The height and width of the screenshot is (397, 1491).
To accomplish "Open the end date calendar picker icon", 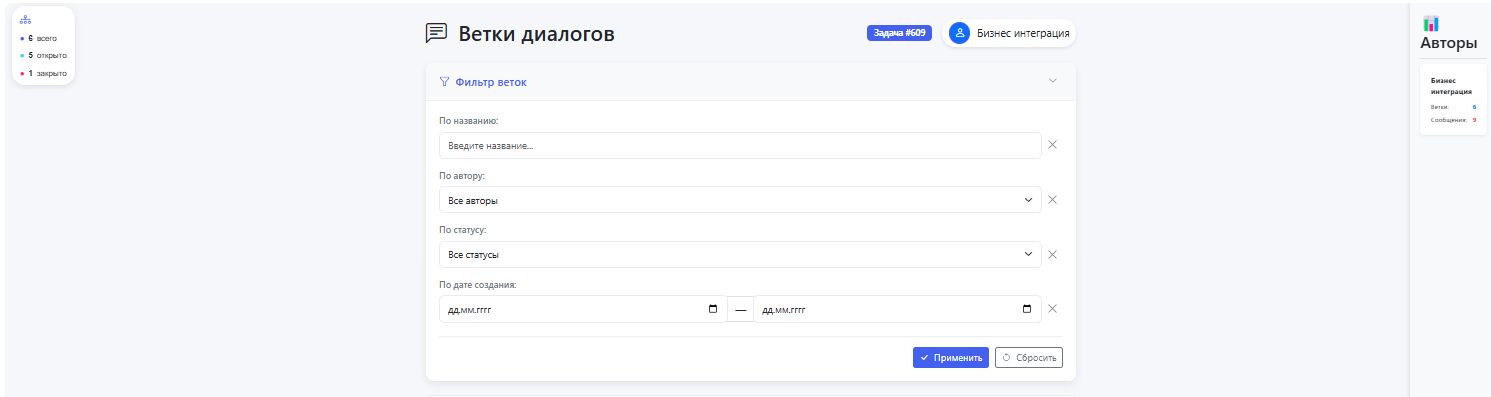I will 1027,309.
